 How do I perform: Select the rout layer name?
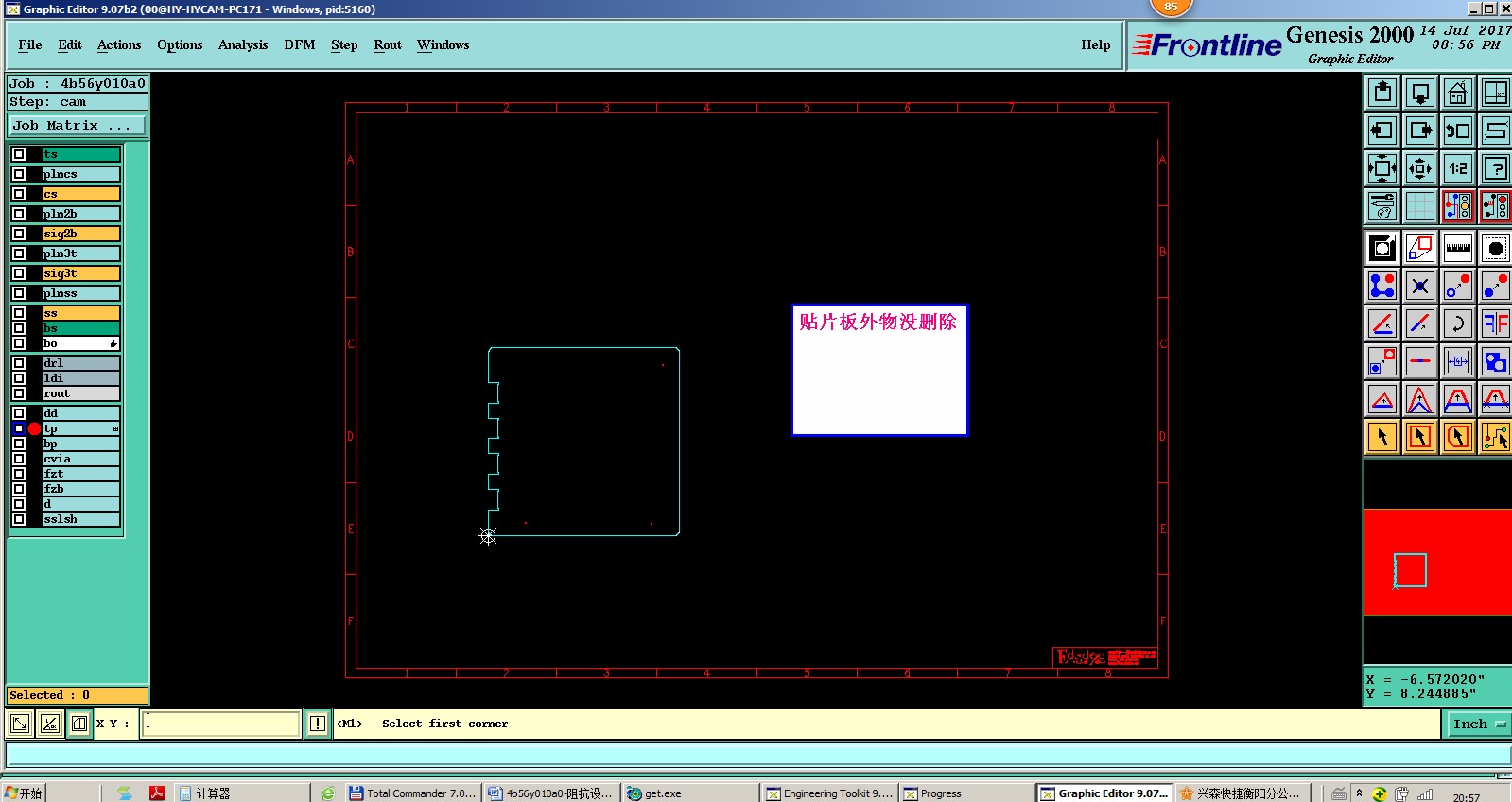click(x=81, y=393)
